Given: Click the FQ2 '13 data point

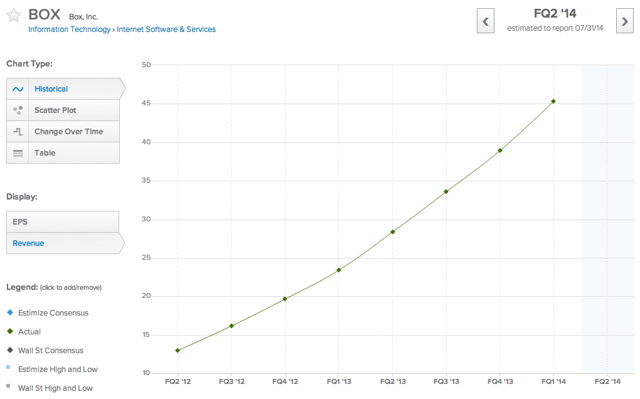Looking at the screenshot, I should [x=393, y=232].
